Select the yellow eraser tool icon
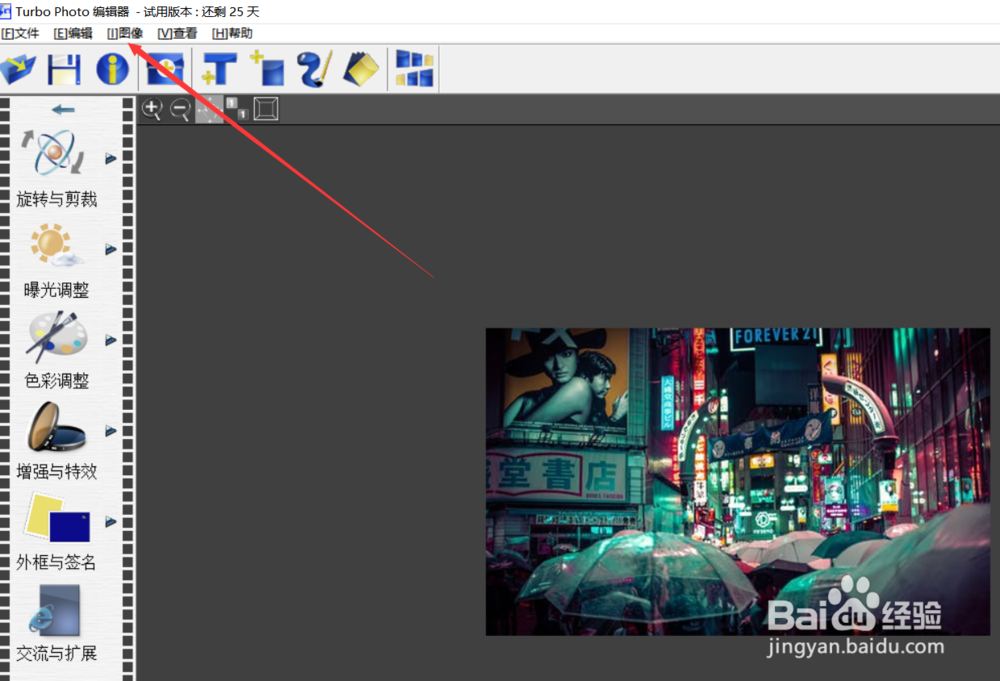 pos(362,69)
